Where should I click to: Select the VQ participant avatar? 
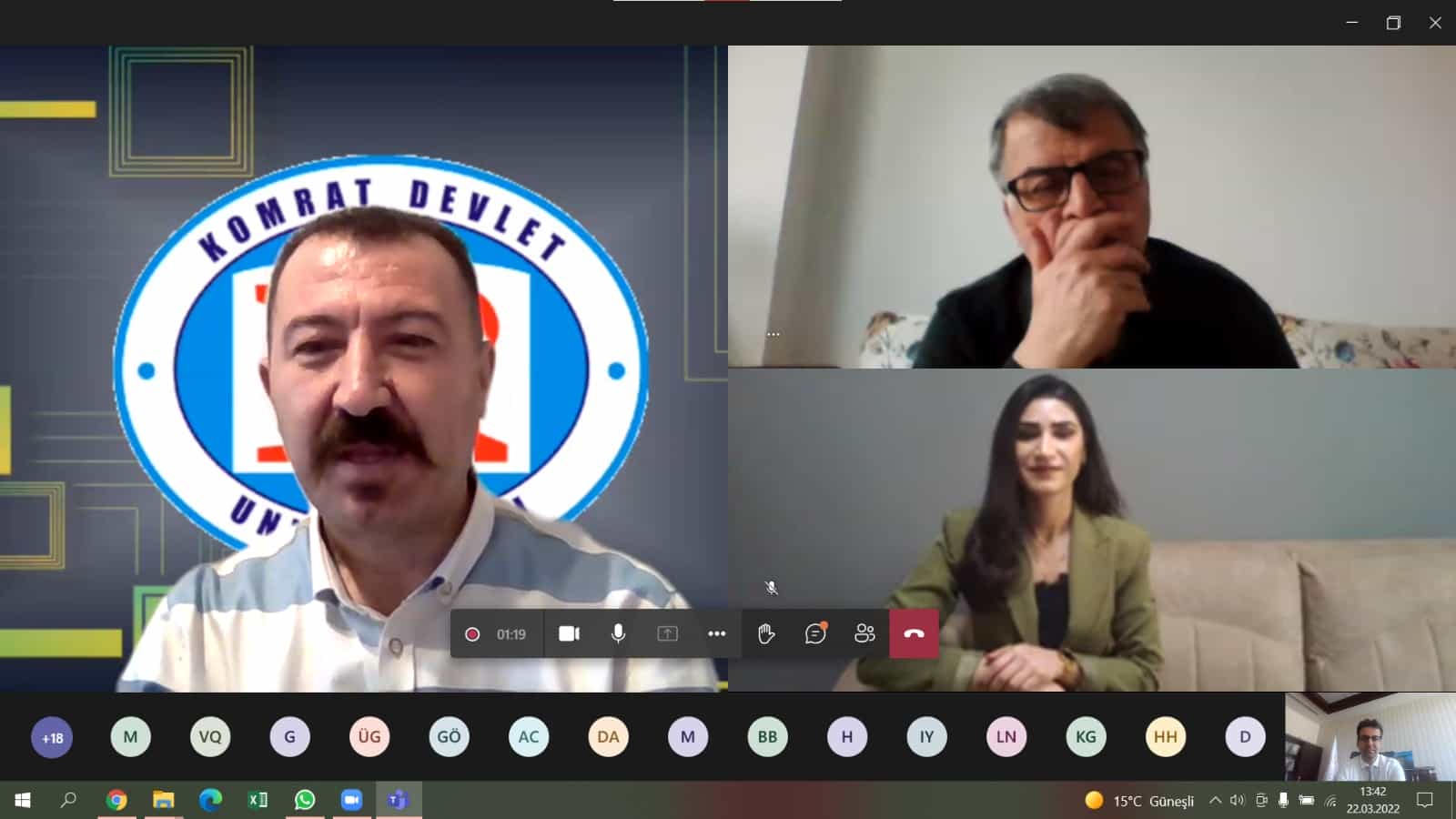click(x=210, y=737)
